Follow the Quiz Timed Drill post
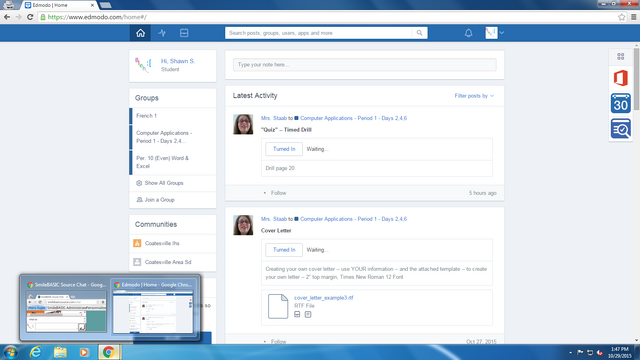 tap(278, 193)
